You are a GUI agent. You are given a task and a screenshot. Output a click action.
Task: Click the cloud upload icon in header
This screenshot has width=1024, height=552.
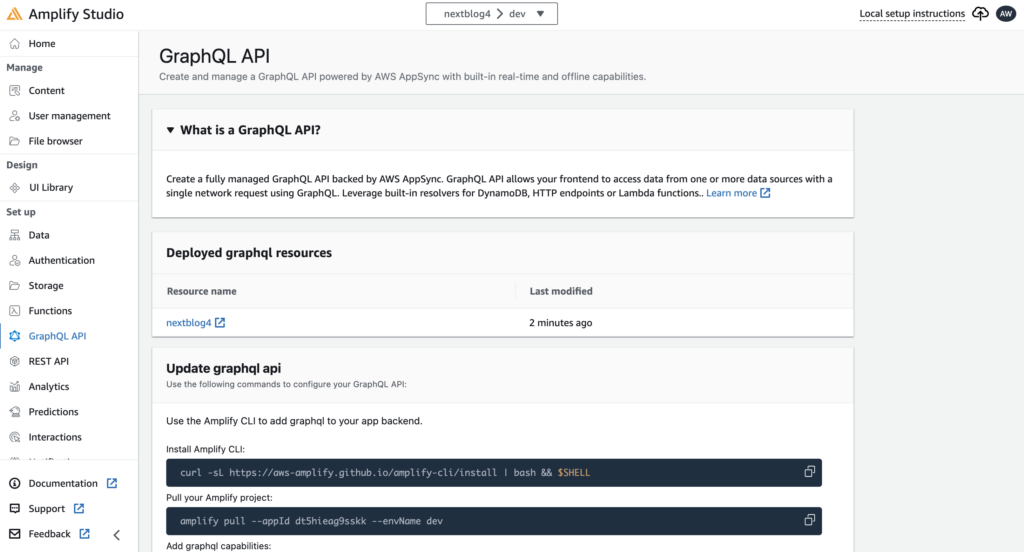[980, 14]
